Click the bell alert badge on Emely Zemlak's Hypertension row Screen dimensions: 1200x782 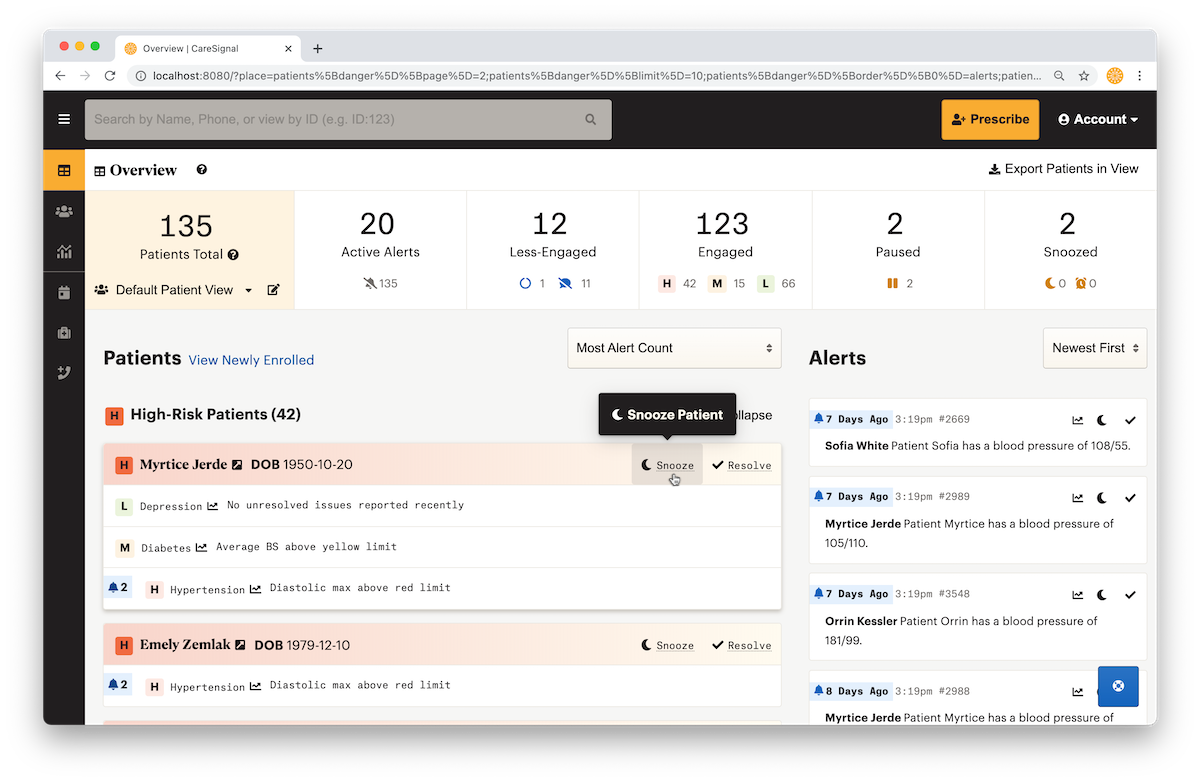118,685
